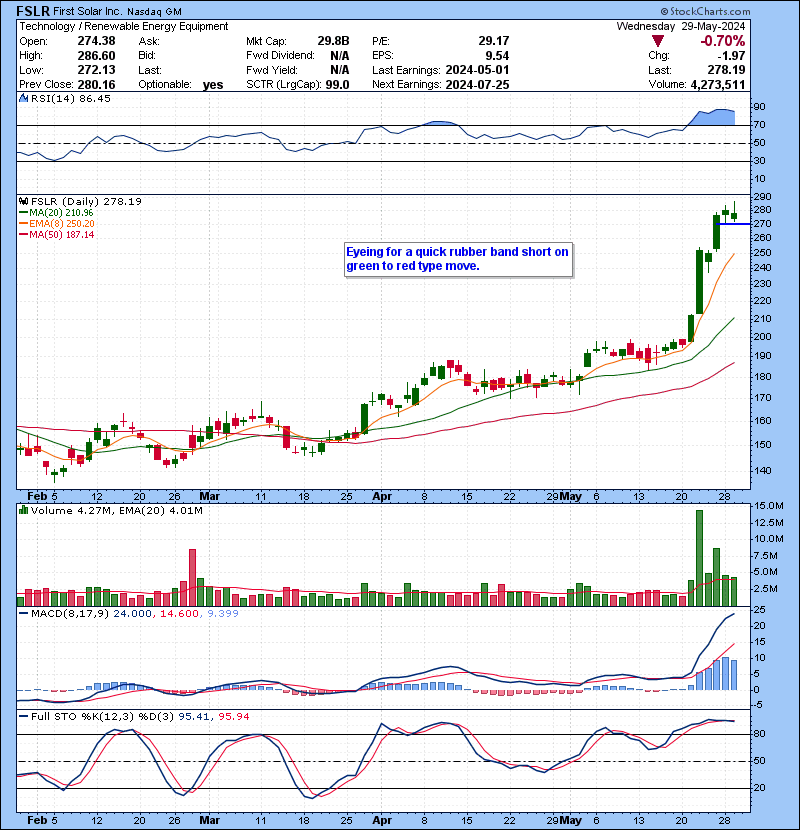The height and width of the screenshot is (830, 800).
Task: Click the Volume value 4,273,511
Action: pos(718,85)
